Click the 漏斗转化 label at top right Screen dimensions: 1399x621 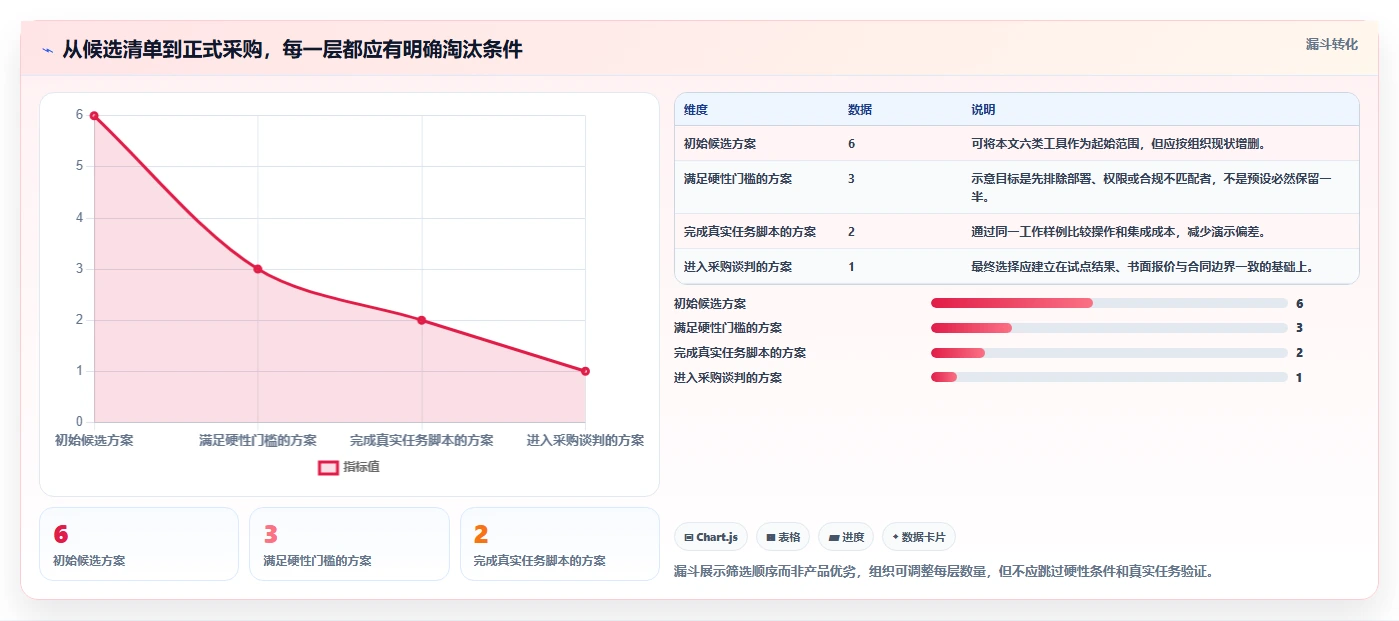1331,44
